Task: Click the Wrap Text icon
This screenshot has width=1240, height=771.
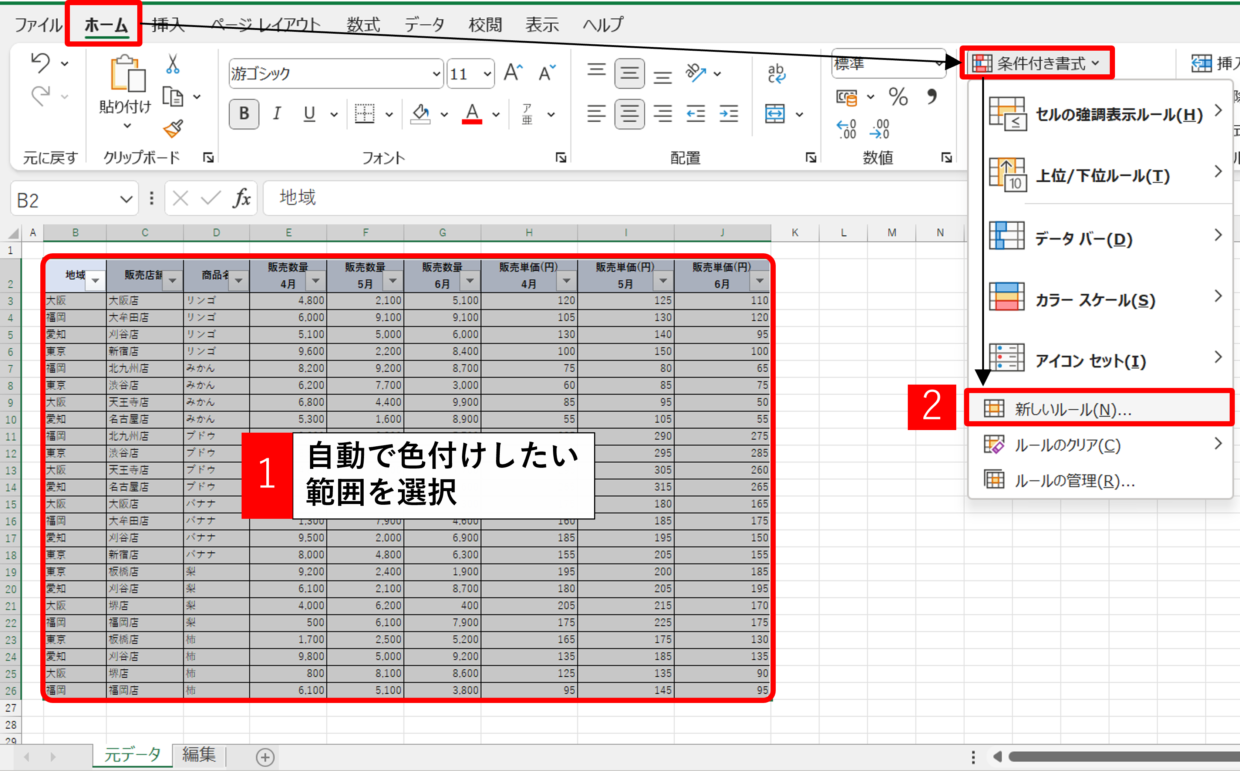Action: coord(776,73)
